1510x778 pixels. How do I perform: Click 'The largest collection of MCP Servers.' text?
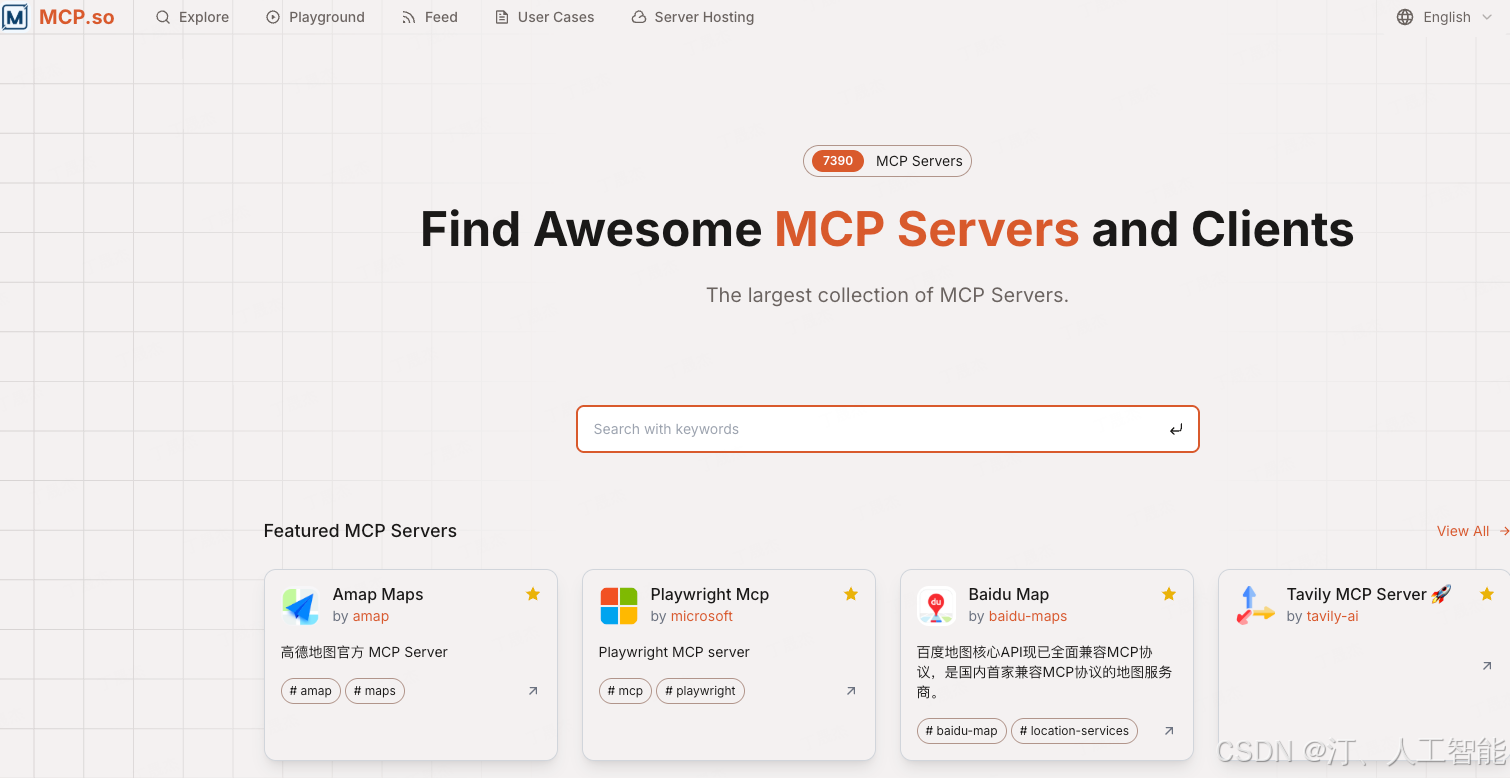tap(887, 295)
